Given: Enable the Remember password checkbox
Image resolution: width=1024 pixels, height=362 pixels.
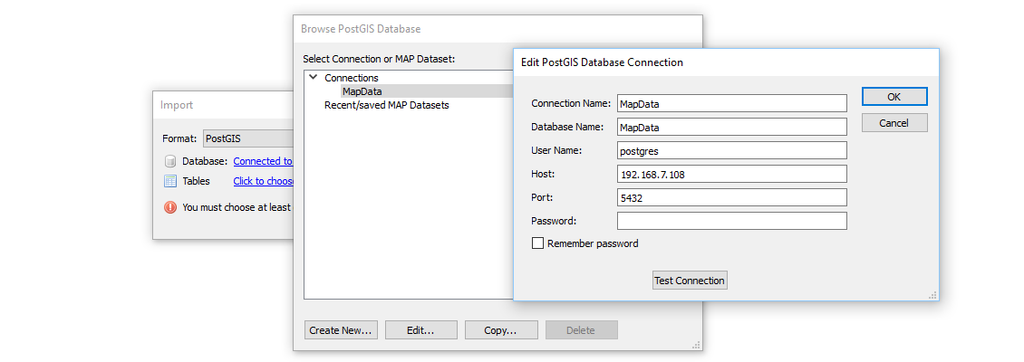Looking at the screenshot, I should pyautogui.click(x=537, y=243).
